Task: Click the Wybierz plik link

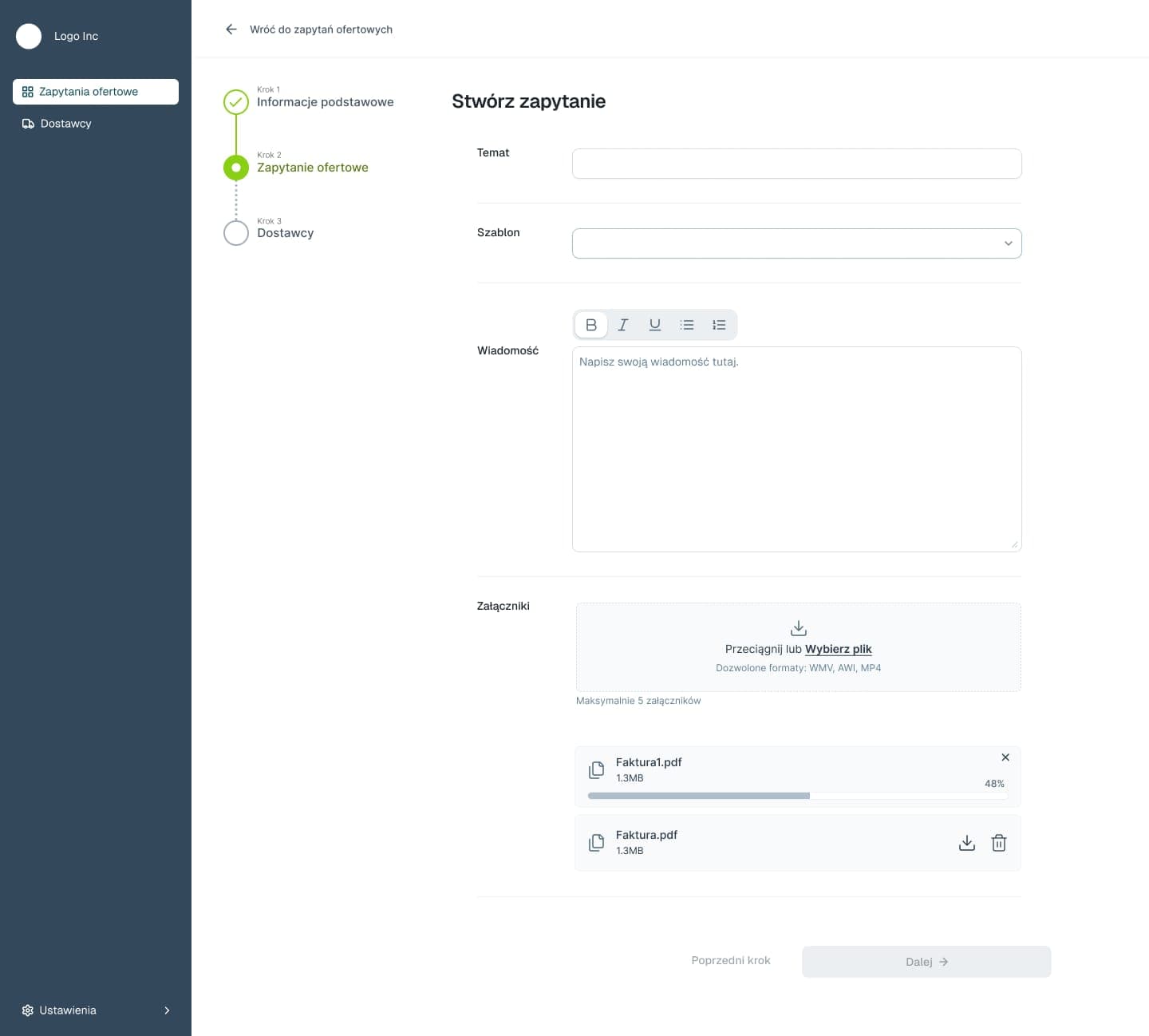Action: point(838,649)
